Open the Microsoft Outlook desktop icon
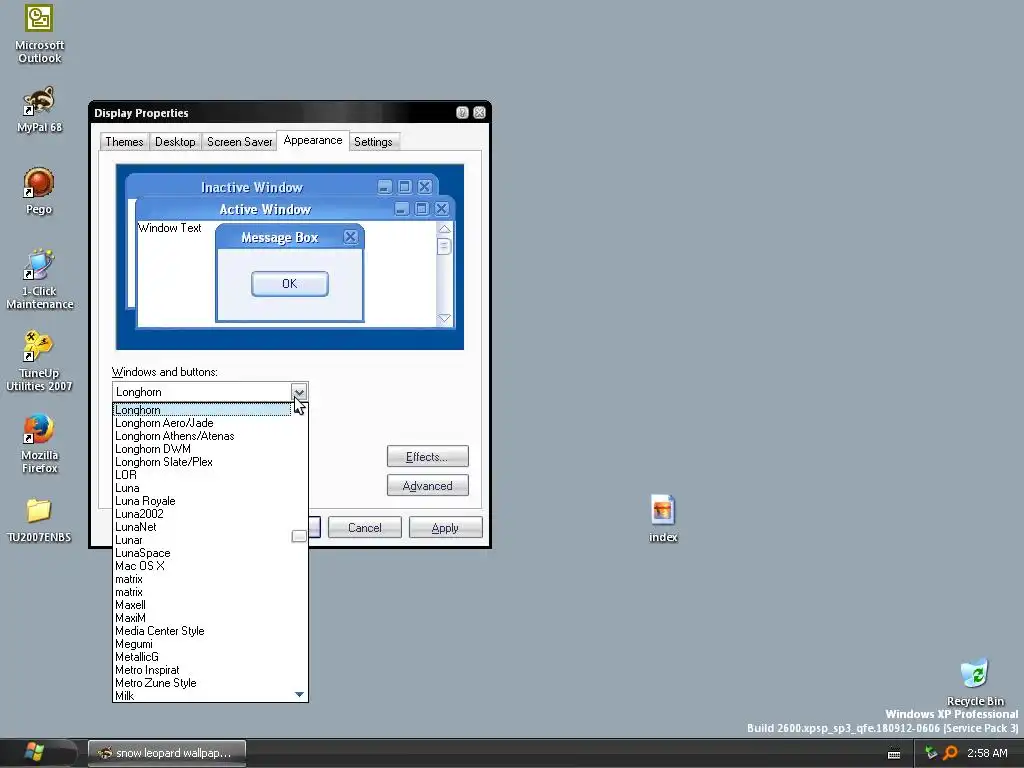Screen dimensions: 1024x768 click(39, 33)
